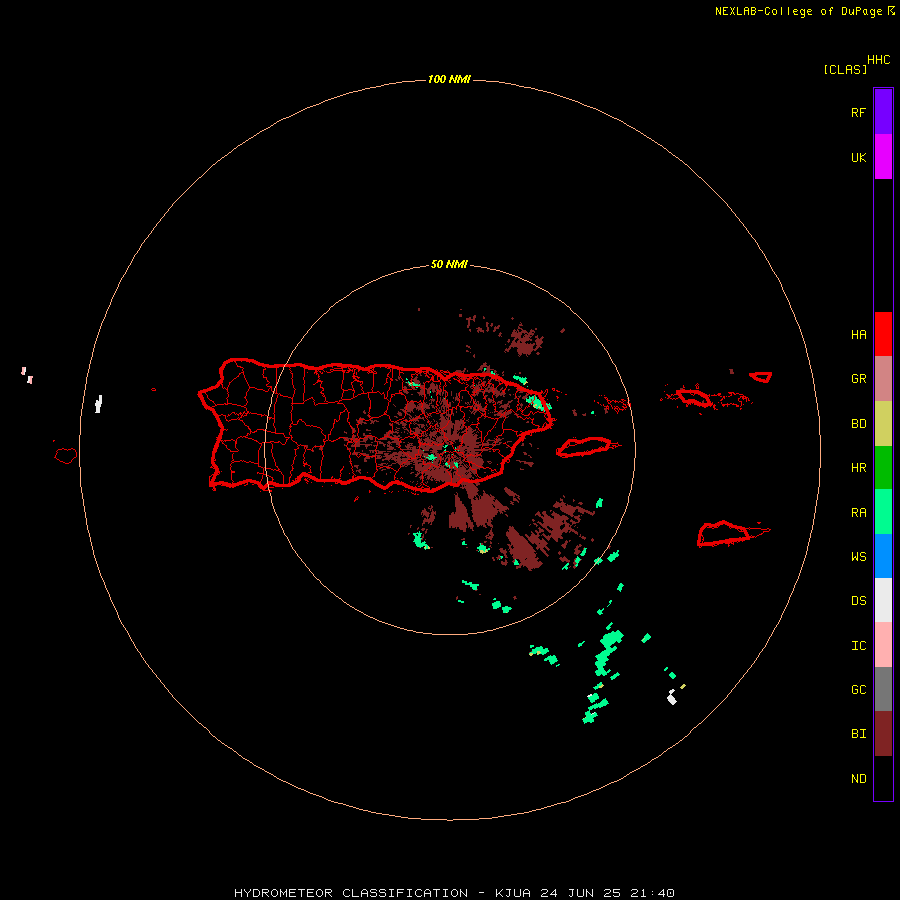The height and width of the screenshot is (900, 900).
Task: Click the 'HA' legend label
Action: coord(858,335)
